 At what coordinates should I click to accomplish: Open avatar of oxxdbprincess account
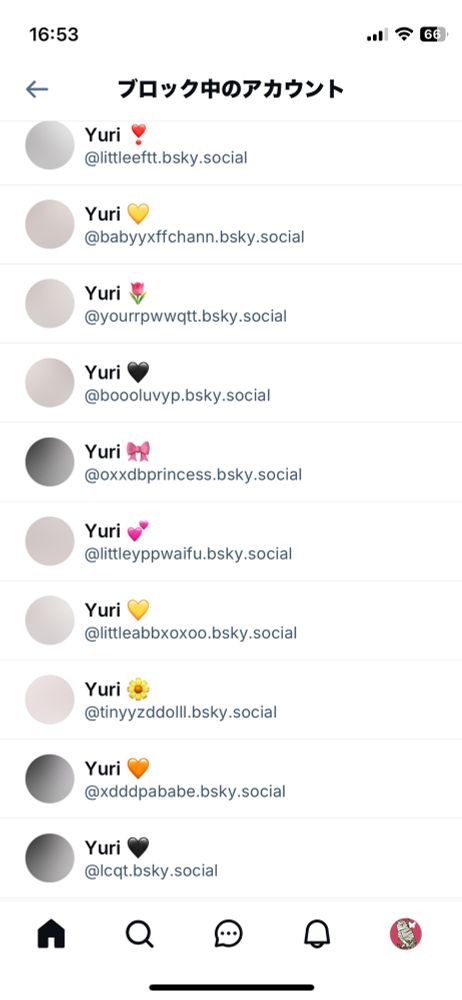point(50,462)
